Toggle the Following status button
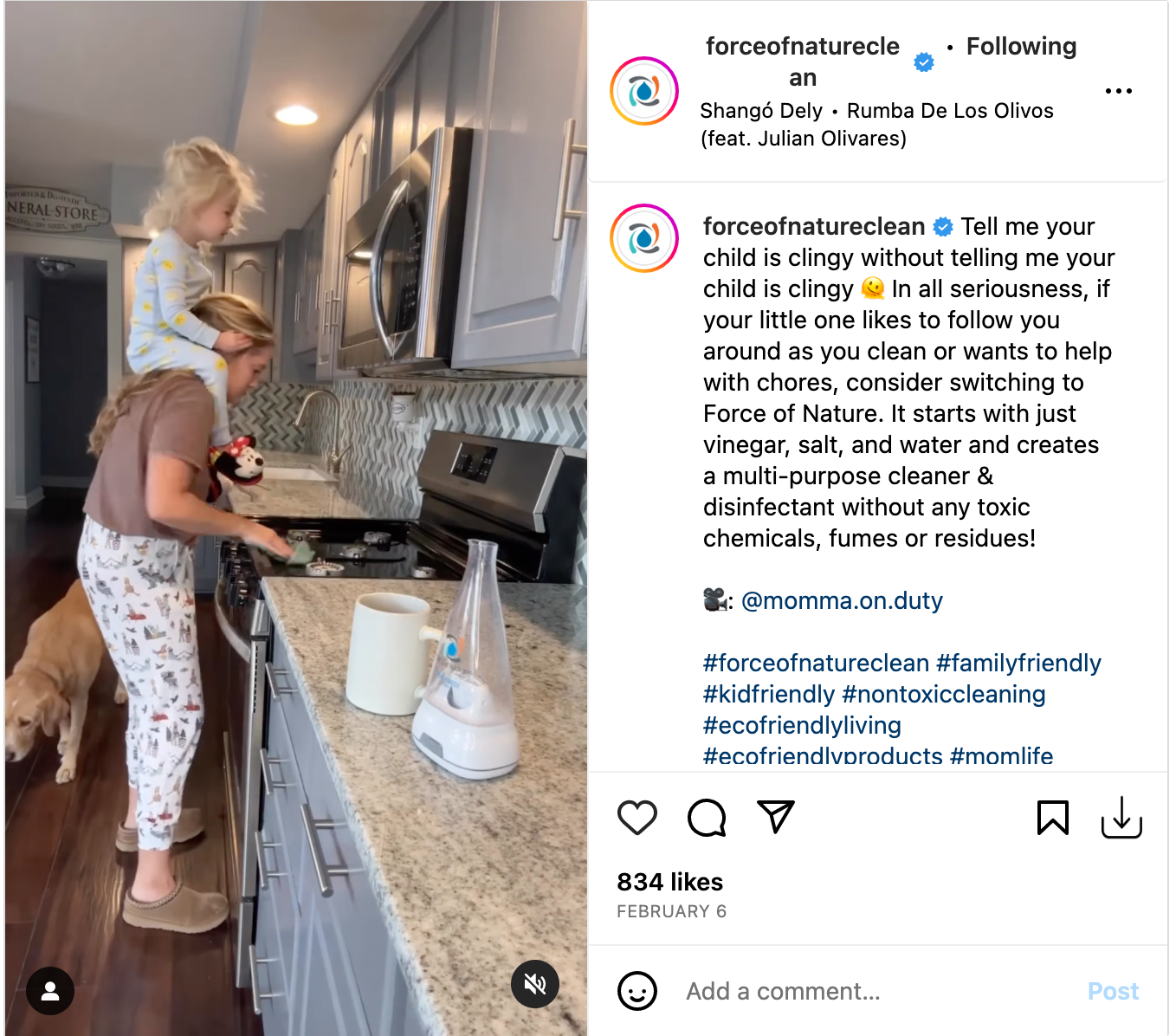The width and height of the screenshot is (1176, 1036). click(x=1021, y=47)
